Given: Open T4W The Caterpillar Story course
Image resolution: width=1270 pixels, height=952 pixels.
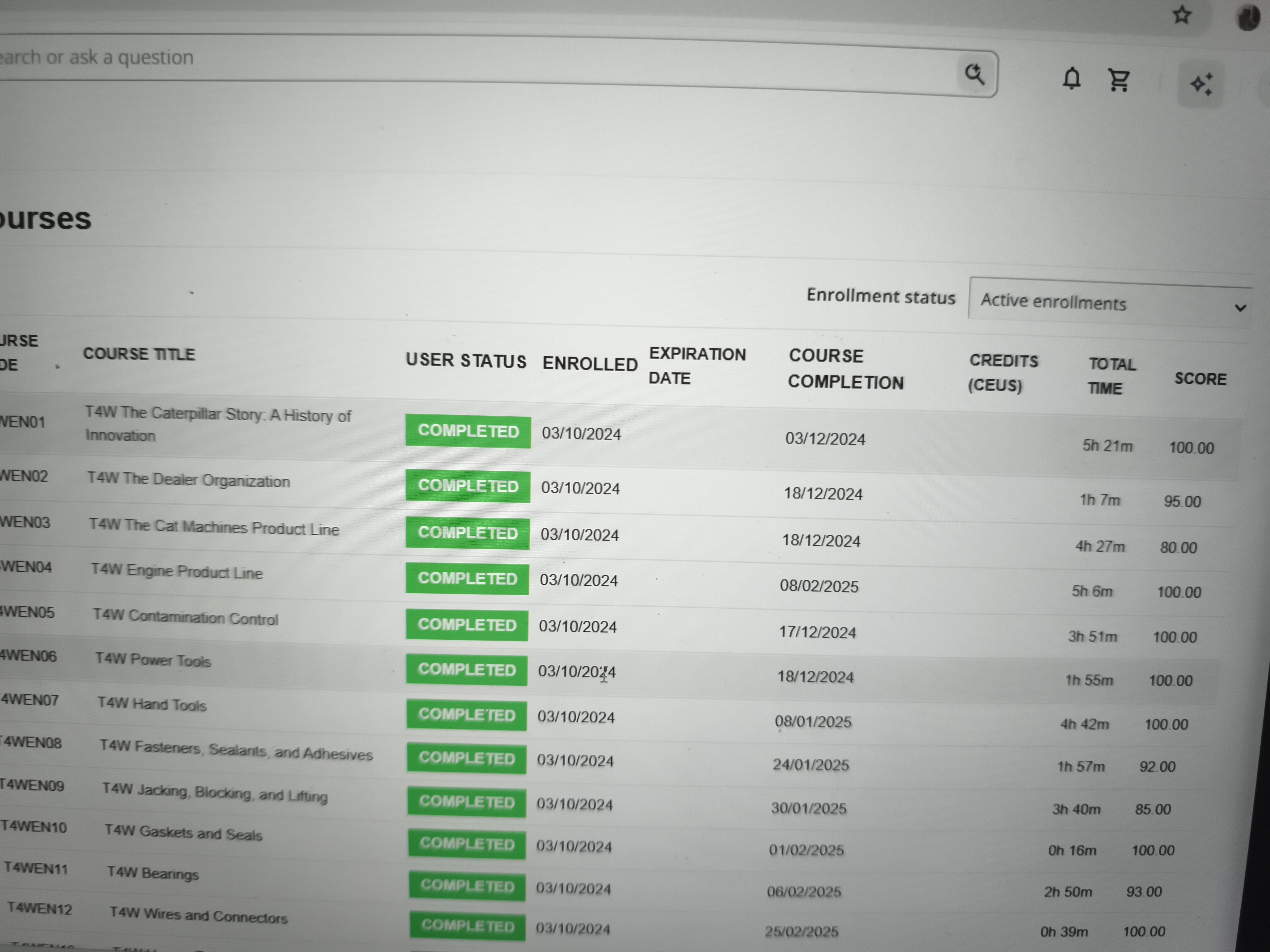Looking at the screenshot, I should point(218,424).
